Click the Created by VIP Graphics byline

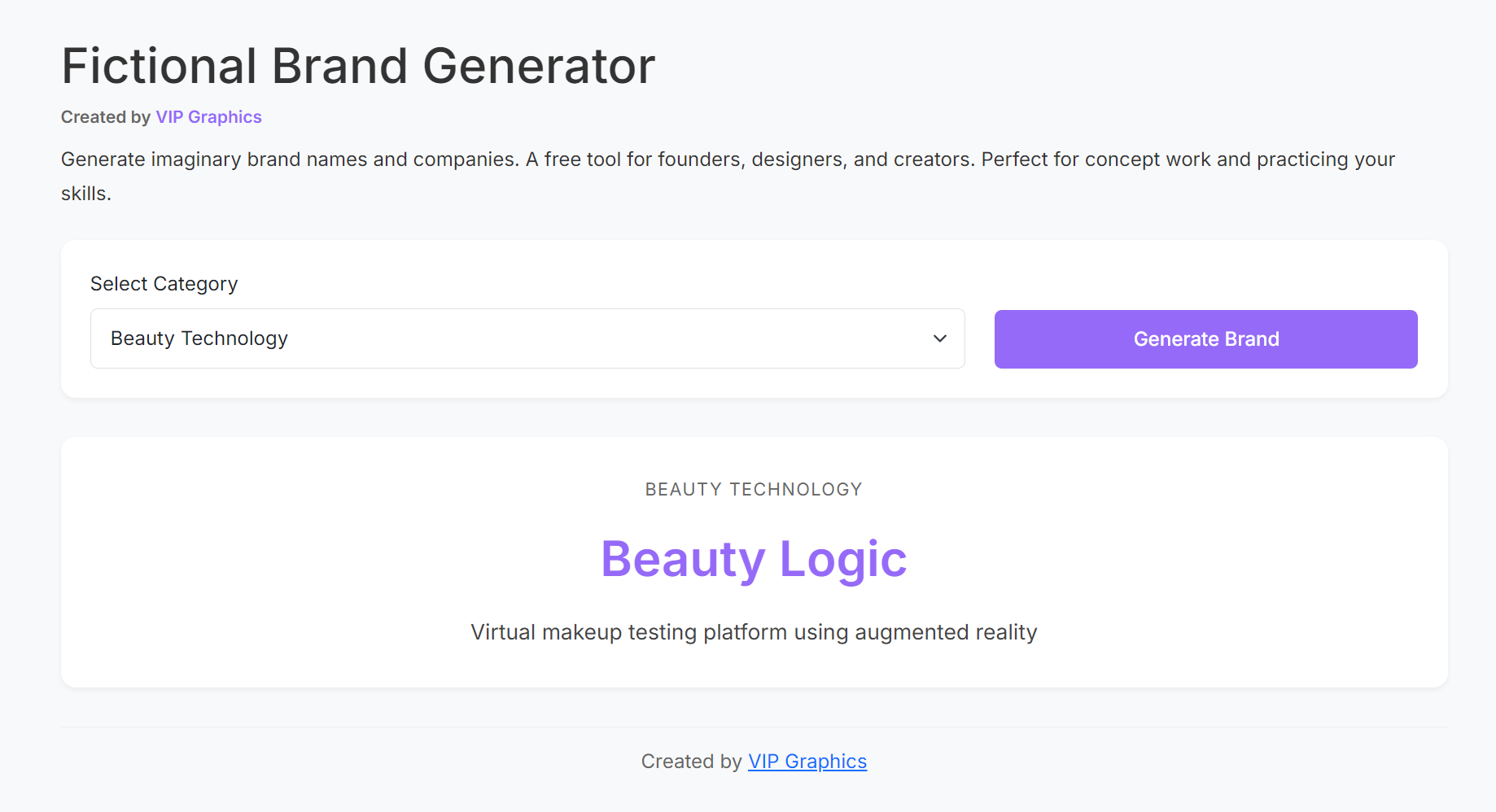pyautogui.click(x=160, y=116)
